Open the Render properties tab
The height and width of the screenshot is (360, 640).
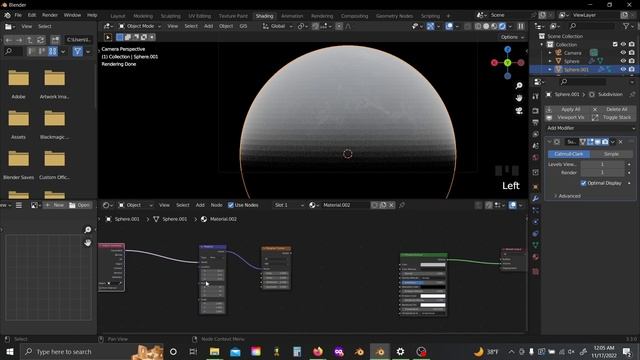[536, 111]
